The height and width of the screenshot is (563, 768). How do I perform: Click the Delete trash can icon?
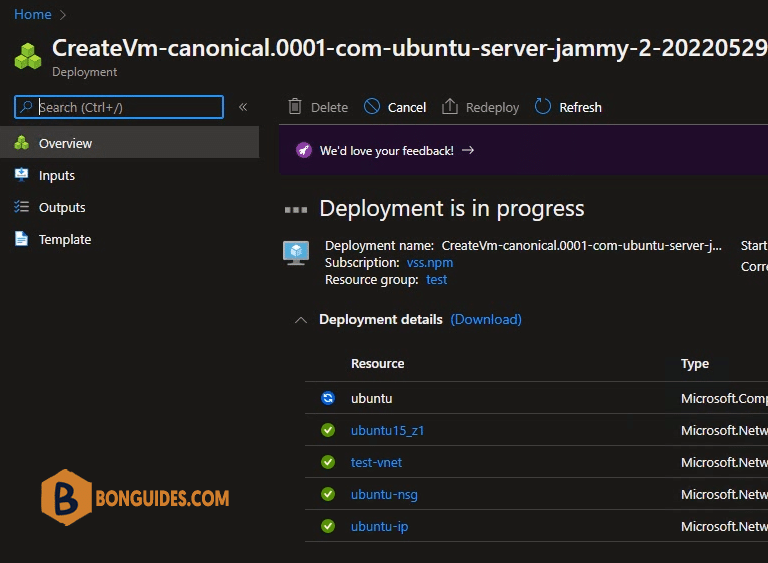(x=295, y=106)
